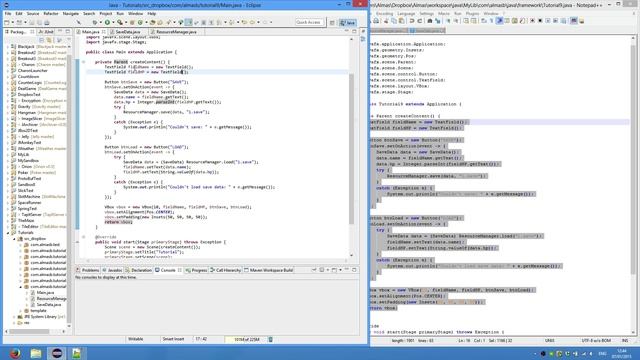Click the Debug bug icon in Eclipse toolbar

click(x=95, y=22)
